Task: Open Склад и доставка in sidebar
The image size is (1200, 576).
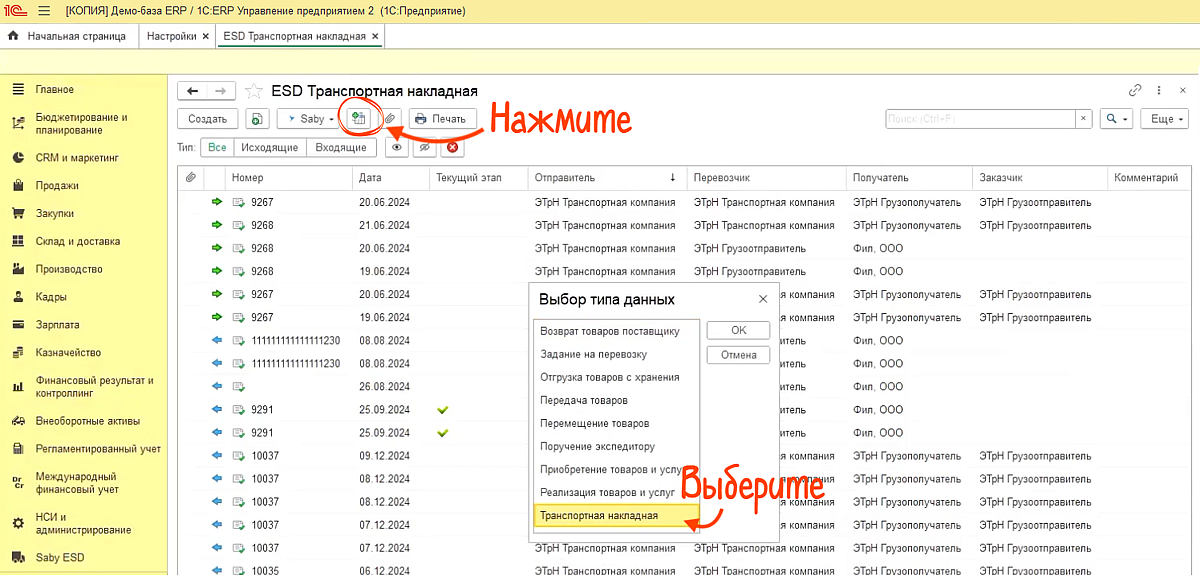Action: [77, 241]
